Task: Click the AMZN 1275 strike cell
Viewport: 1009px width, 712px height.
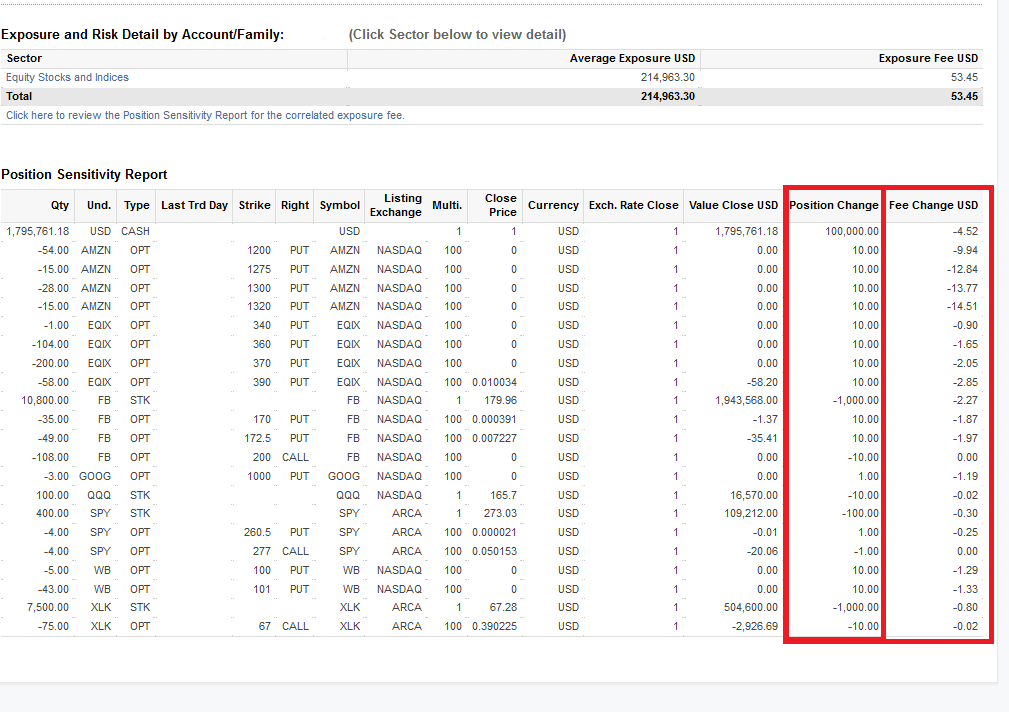Action: [259, 269]
